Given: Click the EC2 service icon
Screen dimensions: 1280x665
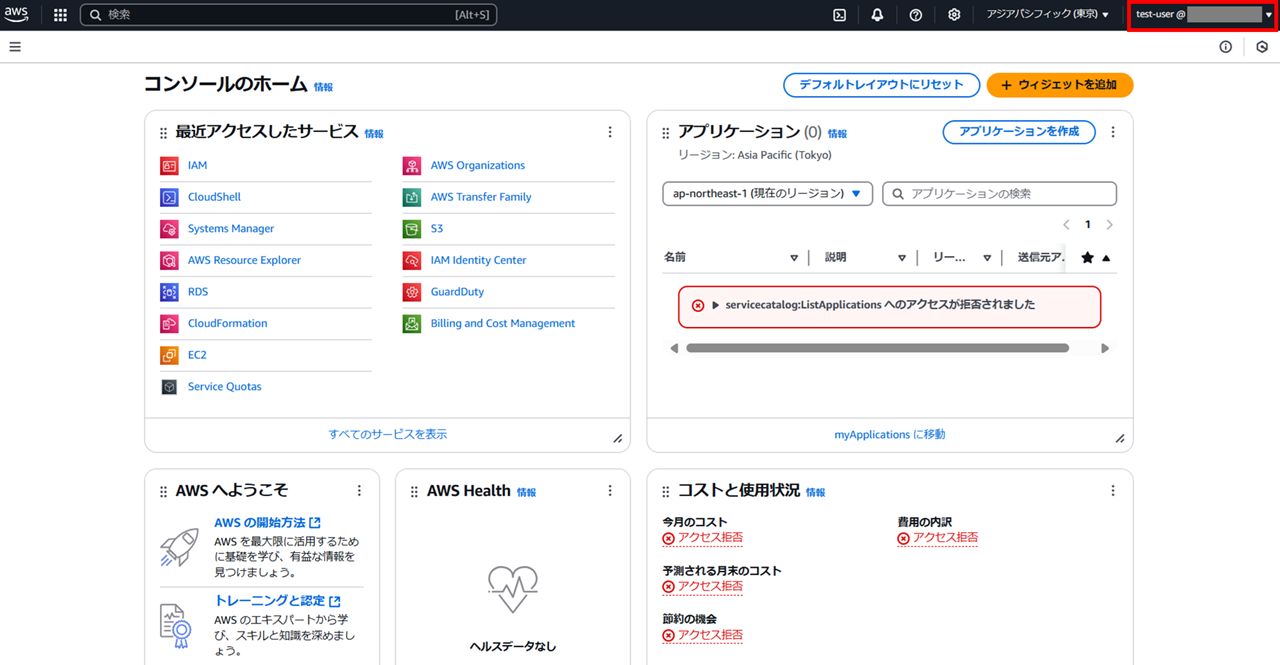Looking at the screenshot, I should tap(169, 355).
